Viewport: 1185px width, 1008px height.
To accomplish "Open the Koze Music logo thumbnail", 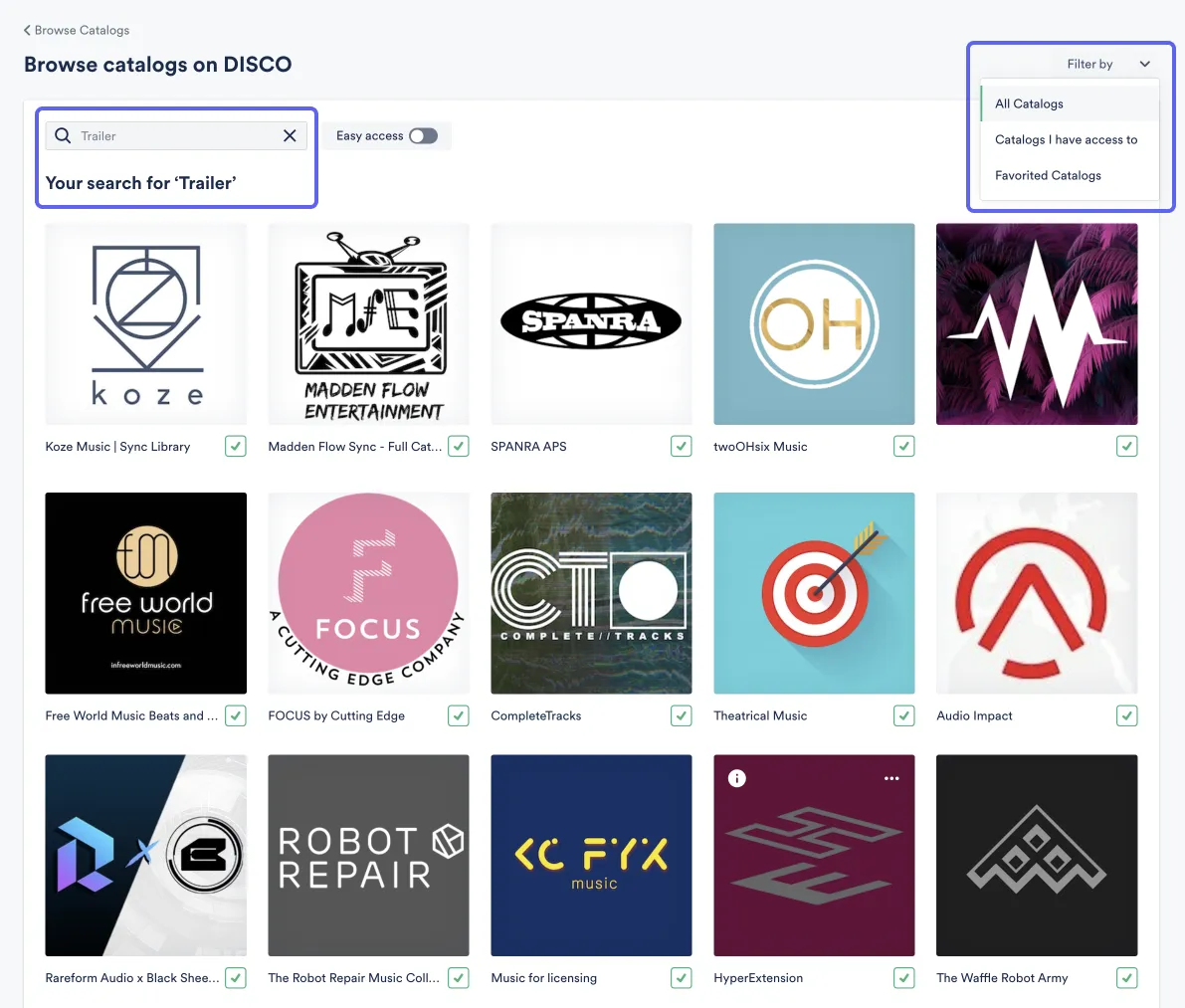I will [146, 324].
